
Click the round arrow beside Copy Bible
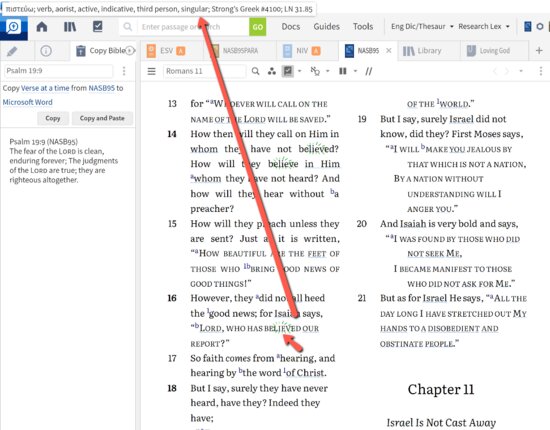point(130,51)
